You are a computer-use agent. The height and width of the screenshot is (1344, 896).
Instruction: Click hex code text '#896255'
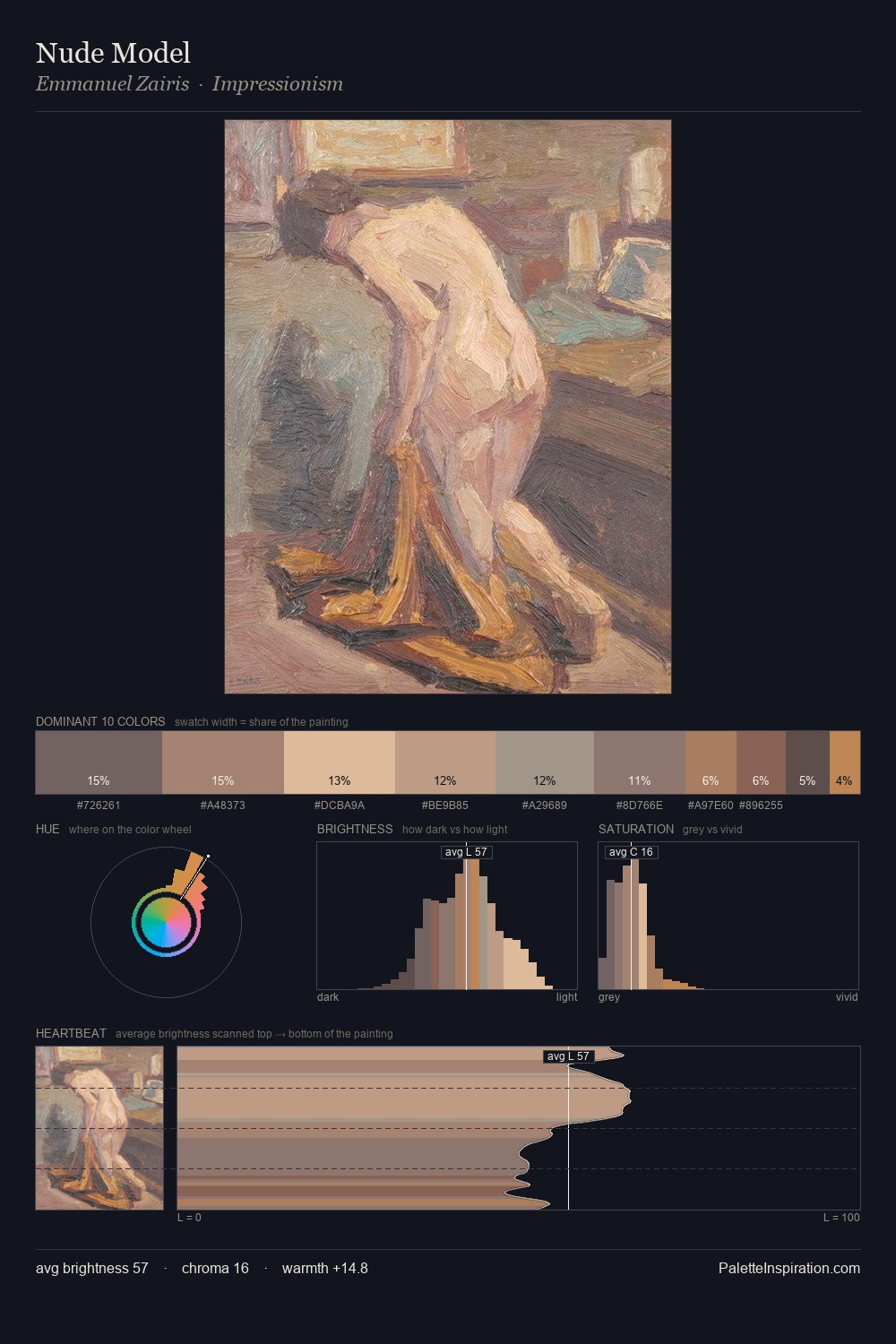[x=761, y=805]
